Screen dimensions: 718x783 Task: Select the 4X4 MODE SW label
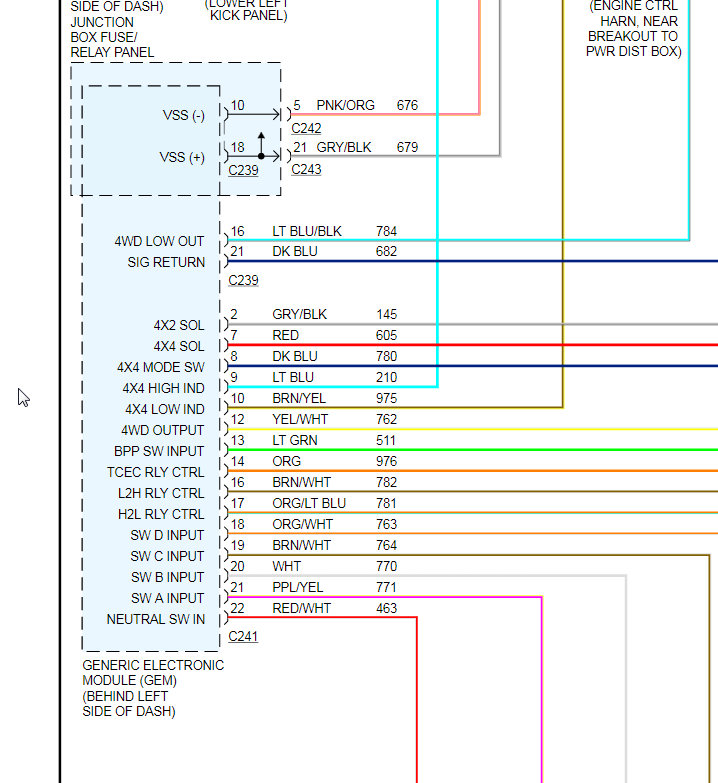click(x=161, y=367)
